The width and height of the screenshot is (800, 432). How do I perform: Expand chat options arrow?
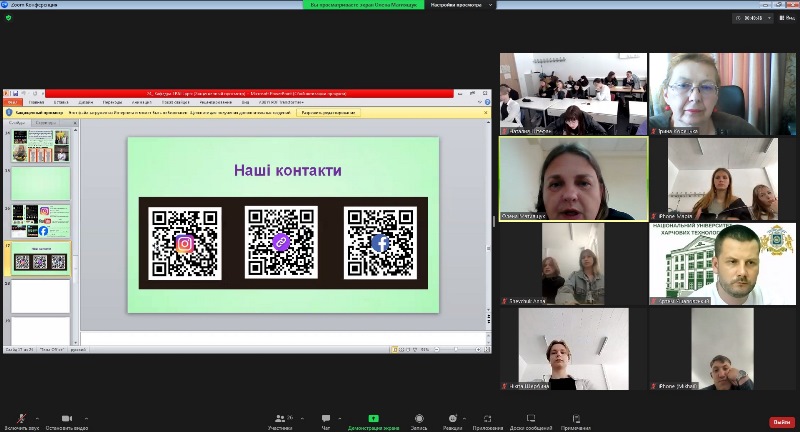(339, 419)
